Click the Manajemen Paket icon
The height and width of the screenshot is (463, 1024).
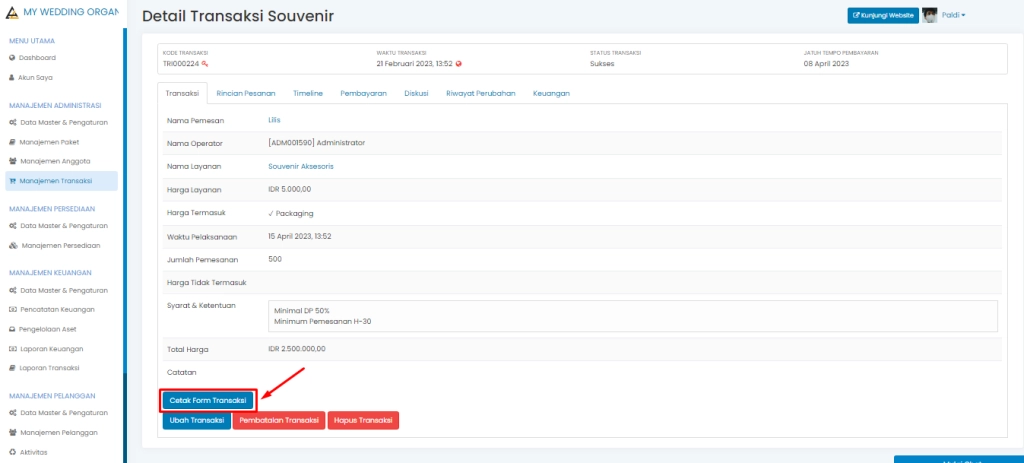[x=12, y=142]
